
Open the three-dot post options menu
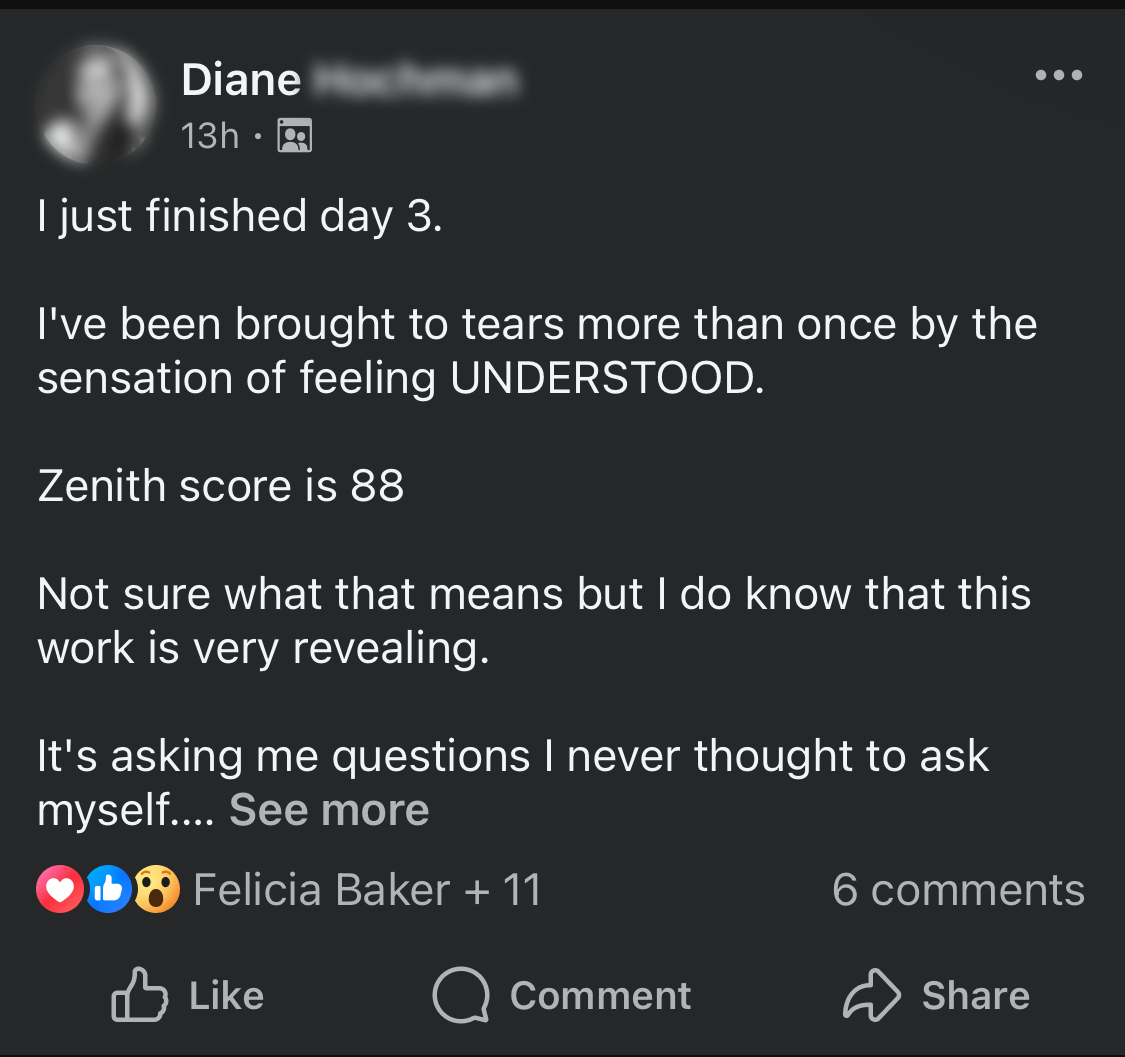click(1058, 75)
